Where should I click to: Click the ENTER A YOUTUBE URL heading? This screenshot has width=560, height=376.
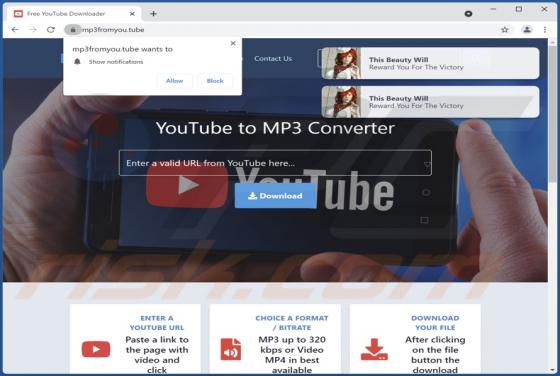(157, 322)
